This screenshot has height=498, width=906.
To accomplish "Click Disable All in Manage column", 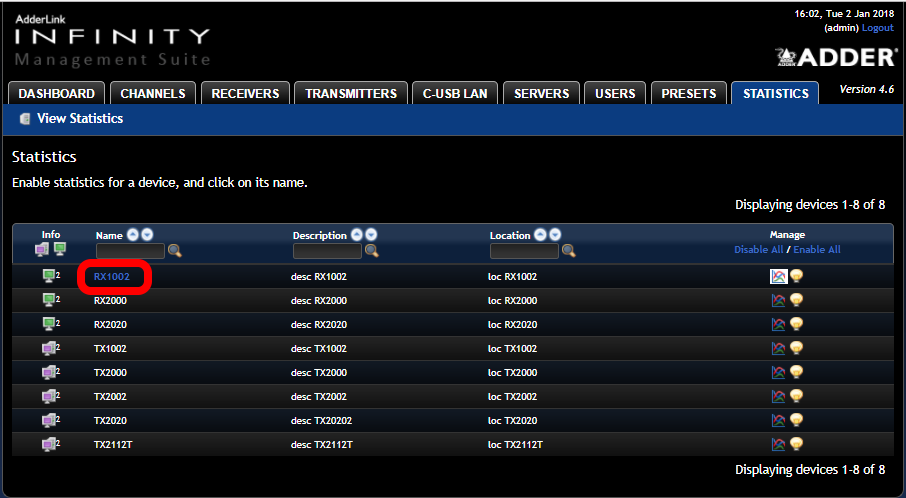I will pos(758,250).
